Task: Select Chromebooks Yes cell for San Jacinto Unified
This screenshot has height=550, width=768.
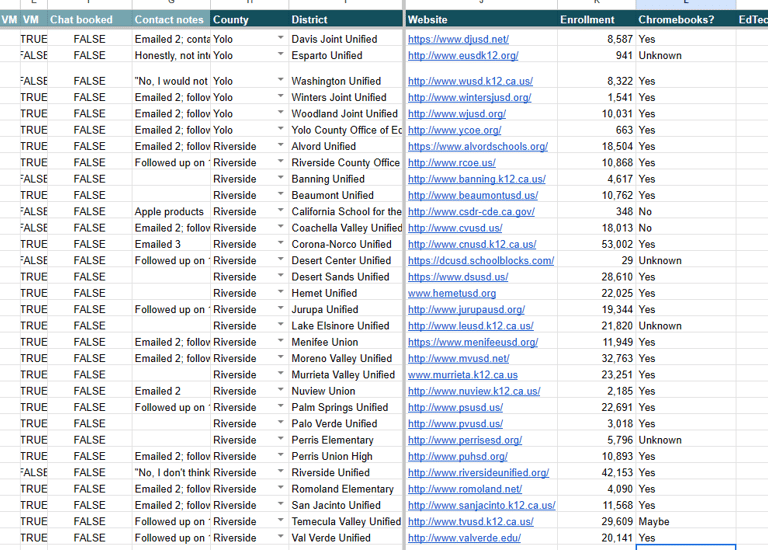Action: coord(686,505)
